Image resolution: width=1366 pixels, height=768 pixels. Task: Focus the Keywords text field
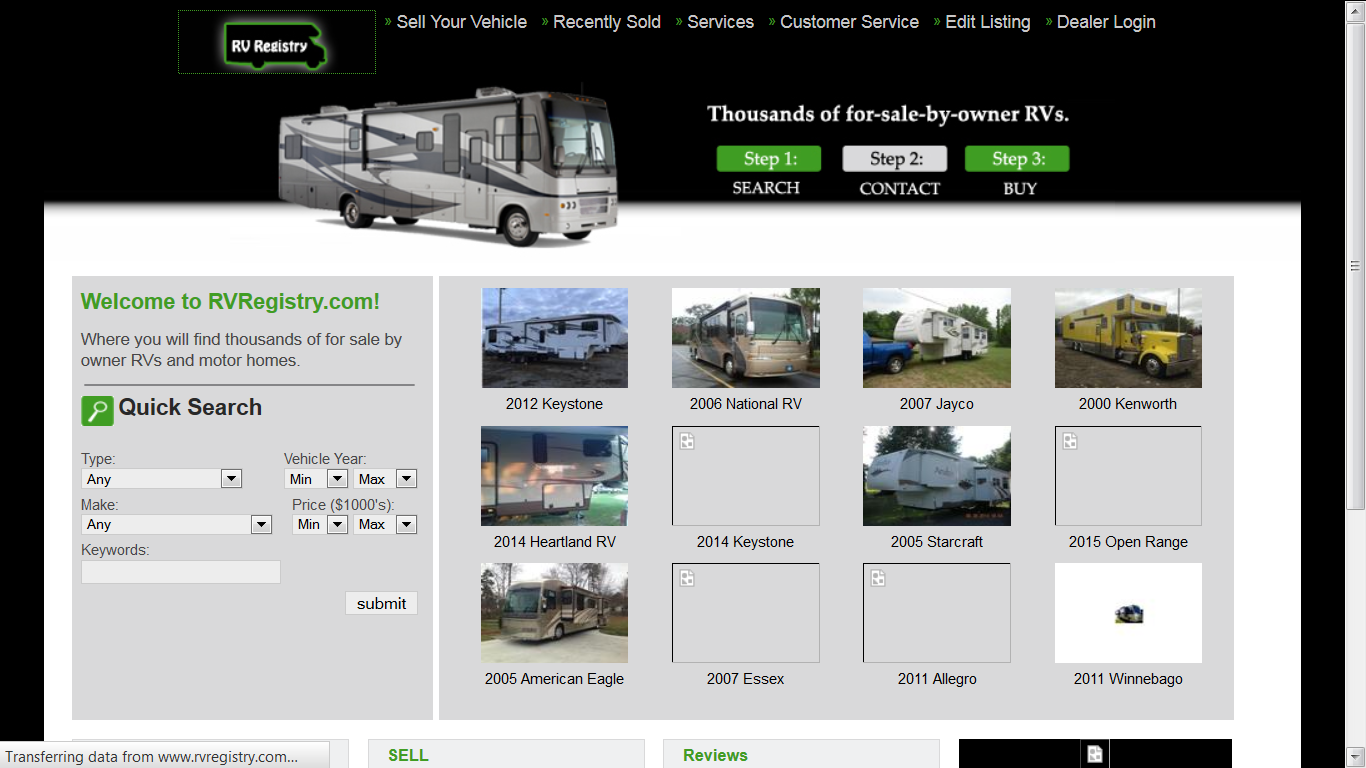tap(181, 572)
